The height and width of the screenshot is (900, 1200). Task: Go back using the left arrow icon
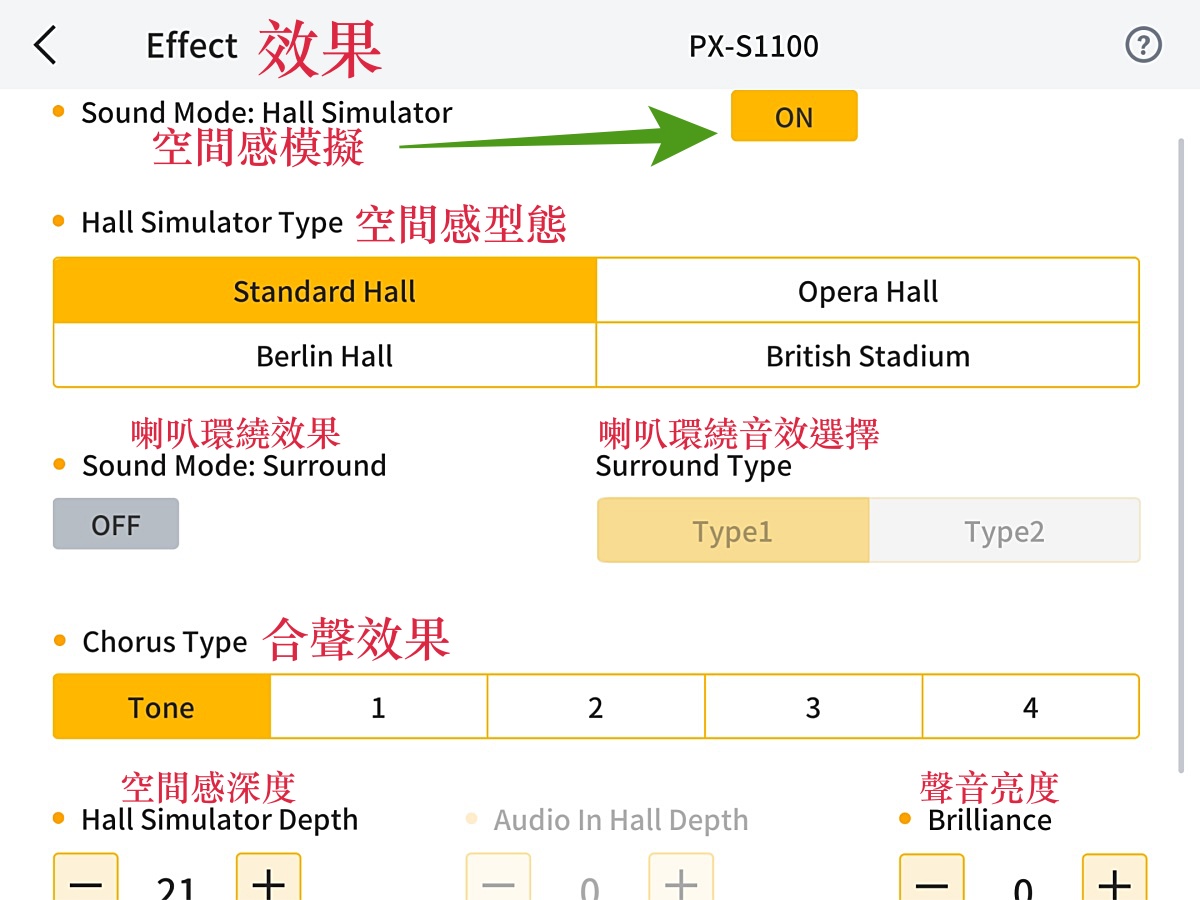(x=45, y=46)
